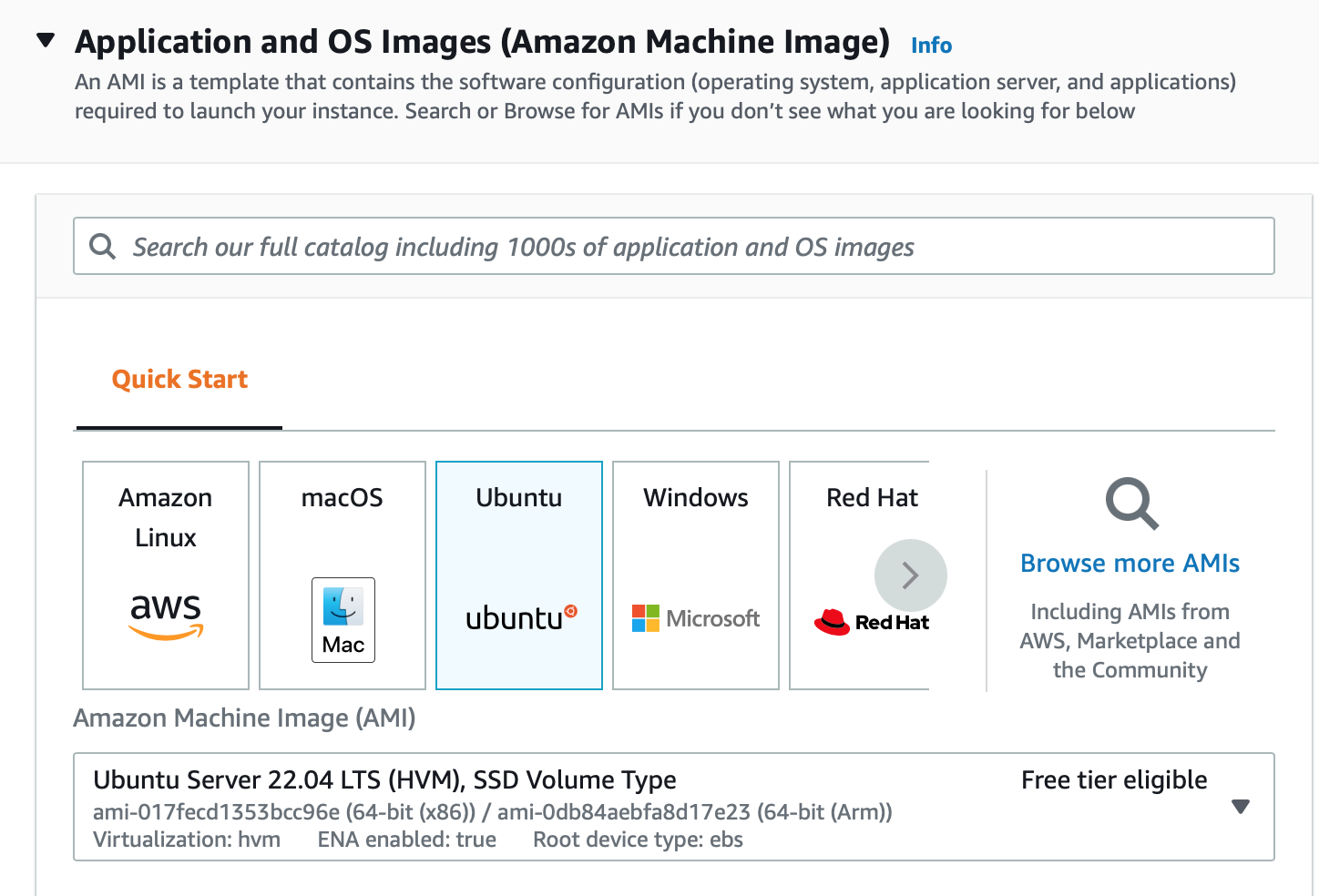The width and height of the screenshot is (1319, 896).
Task: Click the 'Virtualization: hvm' text
Action: tap(187, 840)
